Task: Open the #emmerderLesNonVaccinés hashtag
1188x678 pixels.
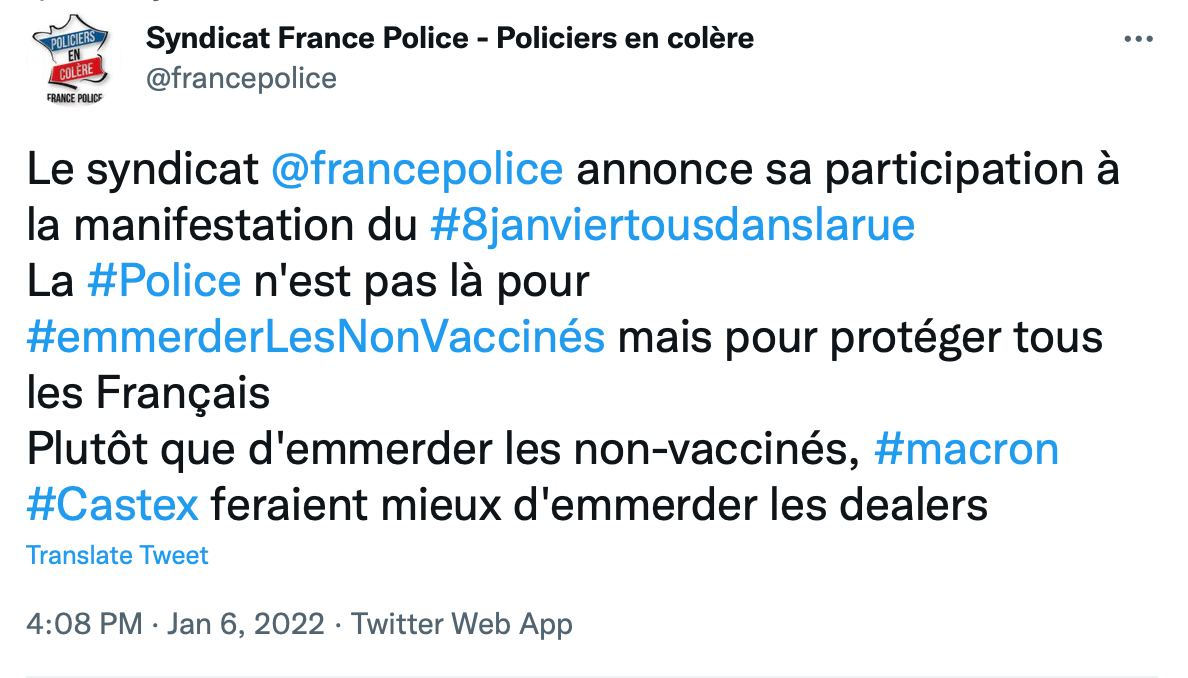Action: pos(316,338)
